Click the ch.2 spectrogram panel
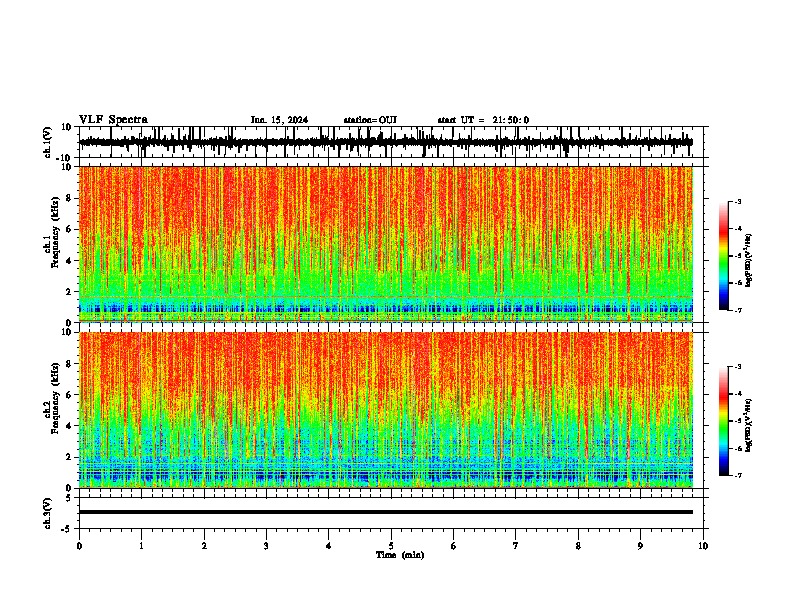The image size is (792, 612). (x=386, y=410)
